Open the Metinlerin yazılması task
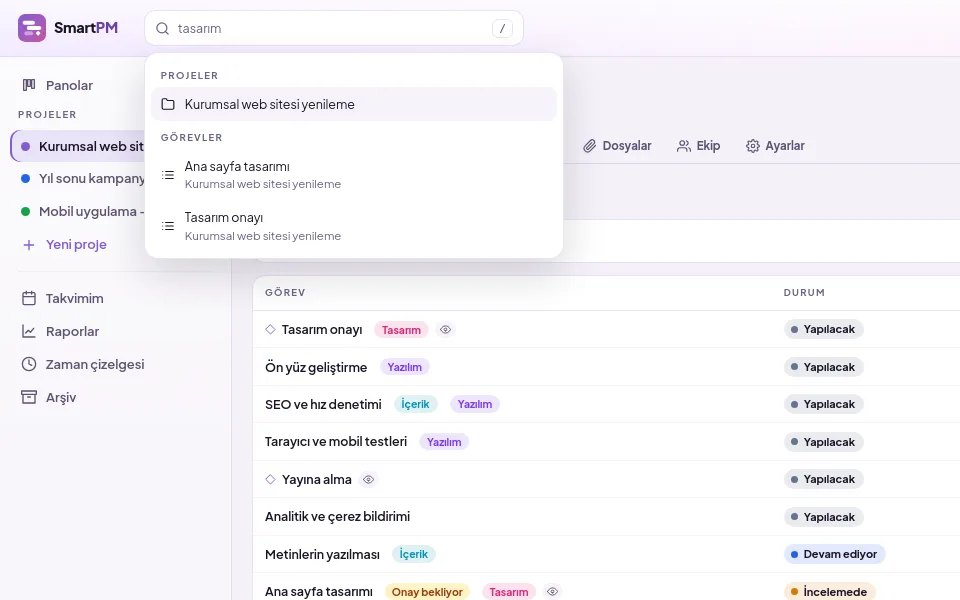 pos(322,555)
